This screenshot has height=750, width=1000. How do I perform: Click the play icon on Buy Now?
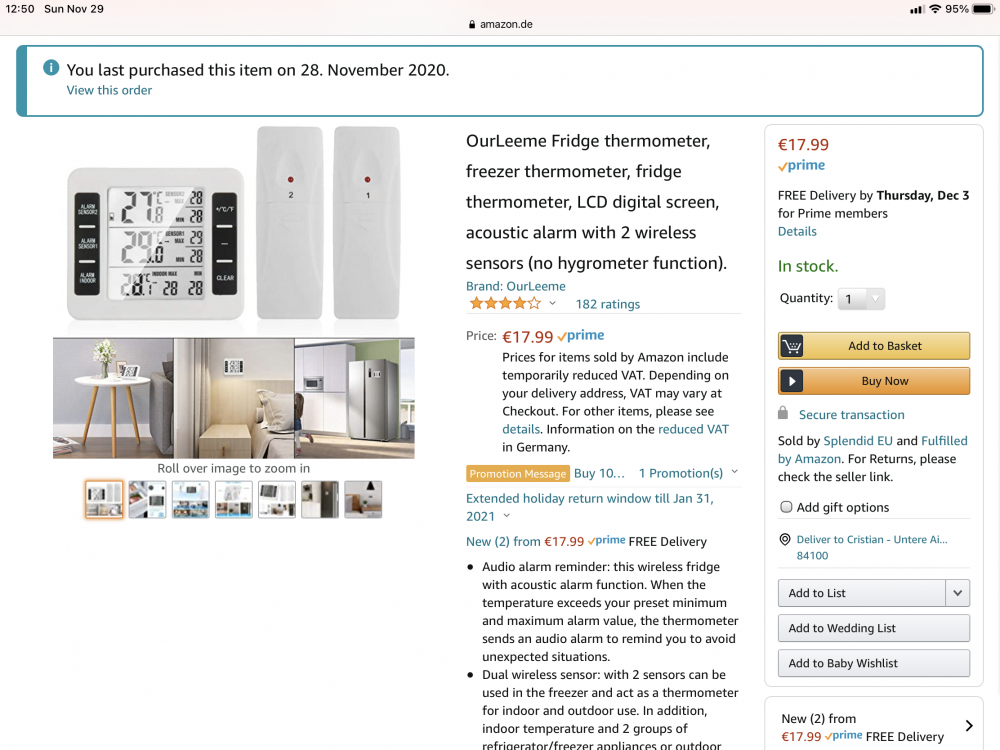pos(792,381)
